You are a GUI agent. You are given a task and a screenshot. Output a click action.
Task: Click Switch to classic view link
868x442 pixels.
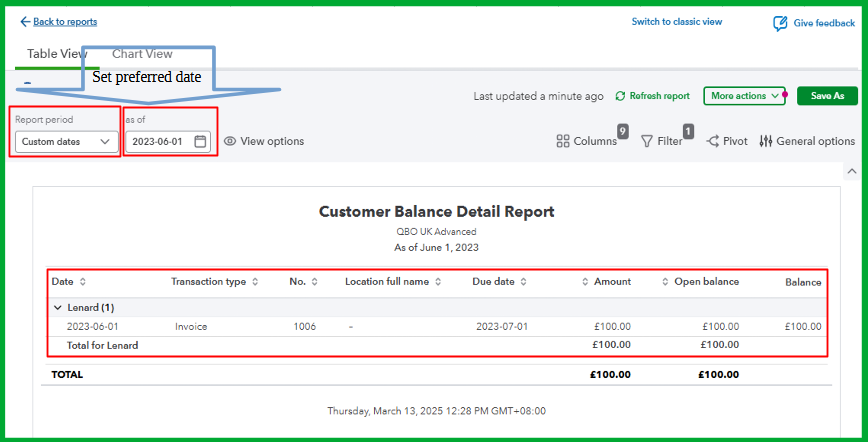676,22
